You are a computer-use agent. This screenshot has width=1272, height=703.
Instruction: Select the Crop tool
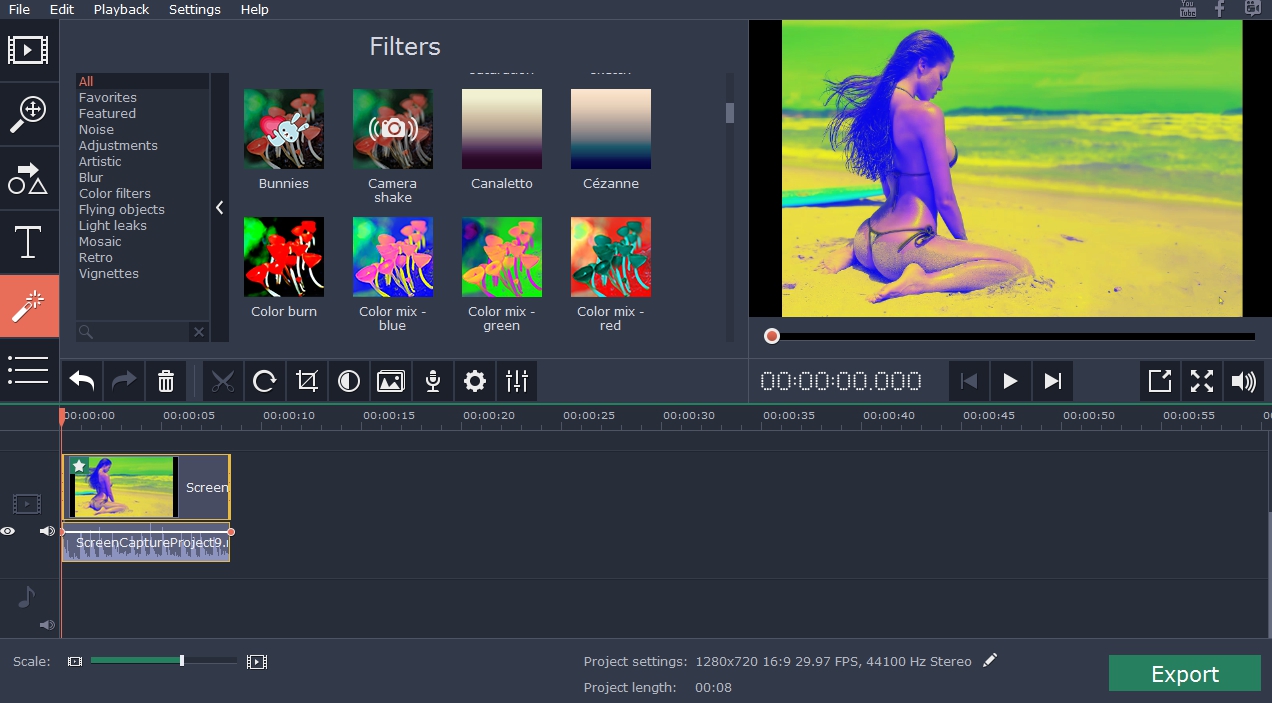(x=307, y=381)
